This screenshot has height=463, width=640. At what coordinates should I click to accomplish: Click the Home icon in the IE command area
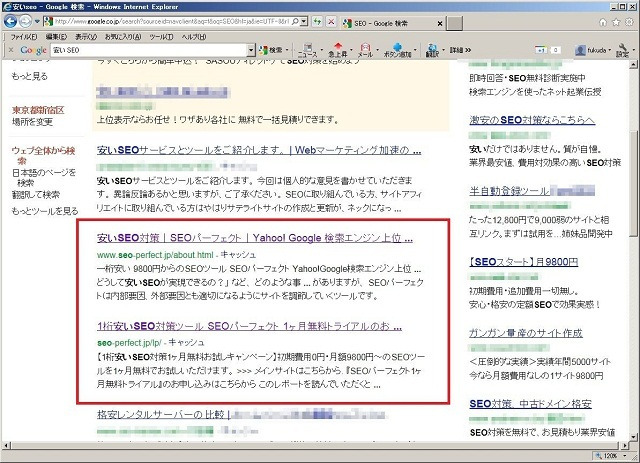pos(603,22)
